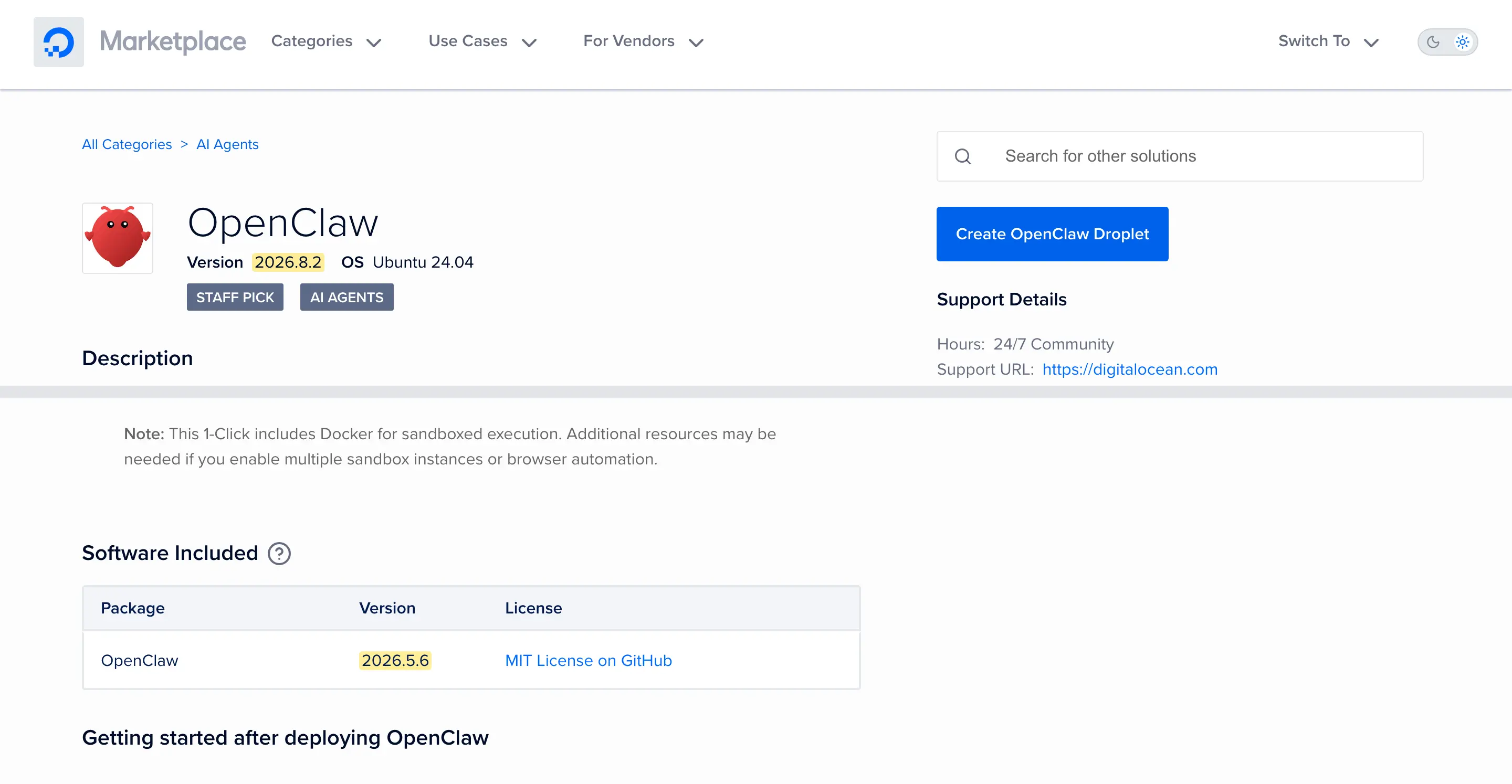Expand the Categories menu
This screenshot has width=1512, height=784.
327,41
